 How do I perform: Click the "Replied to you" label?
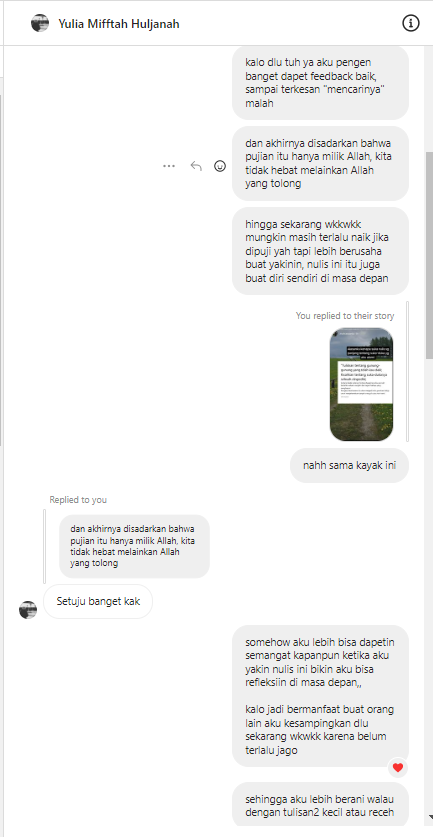pyautogui.click(x=78, y=500)
